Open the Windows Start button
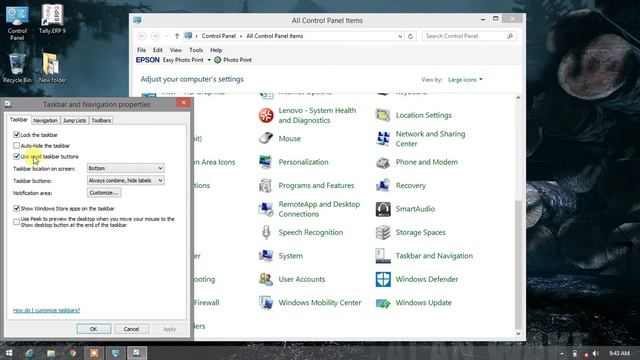The height and width of the screenshot is (360, 640). coord(9,353)
